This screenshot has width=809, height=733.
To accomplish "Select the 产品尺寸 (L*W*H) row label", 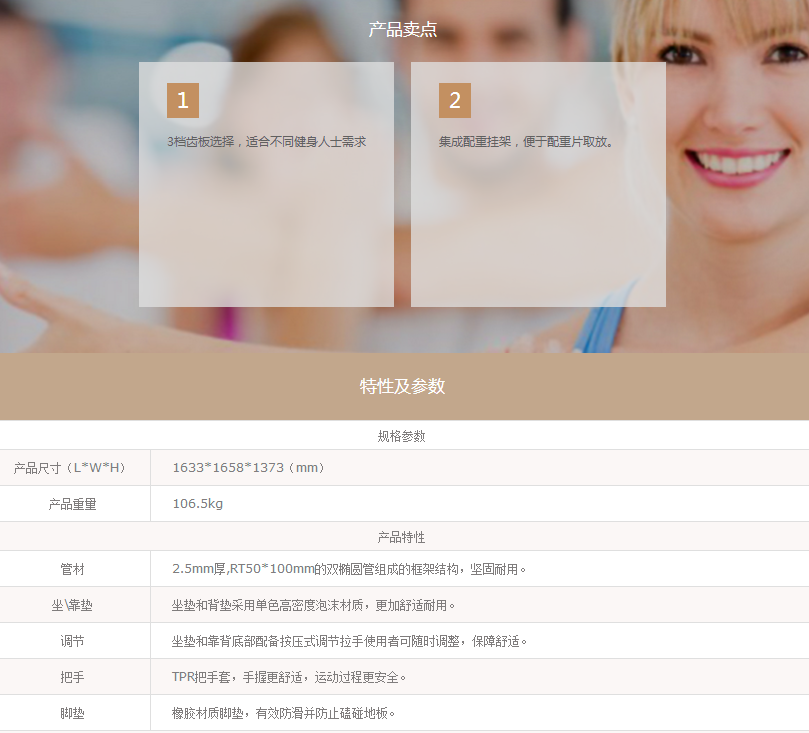I will coord(69,468).
